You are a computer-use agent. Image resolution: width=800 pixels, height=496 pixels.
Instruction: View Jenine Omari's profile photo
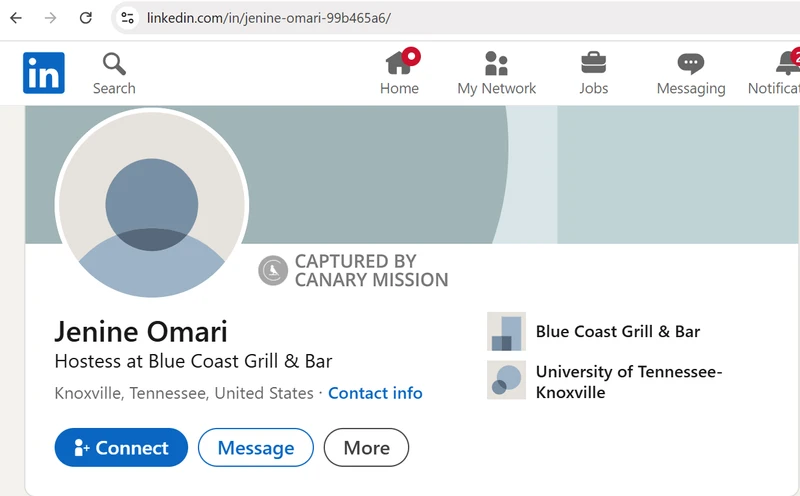152,204
